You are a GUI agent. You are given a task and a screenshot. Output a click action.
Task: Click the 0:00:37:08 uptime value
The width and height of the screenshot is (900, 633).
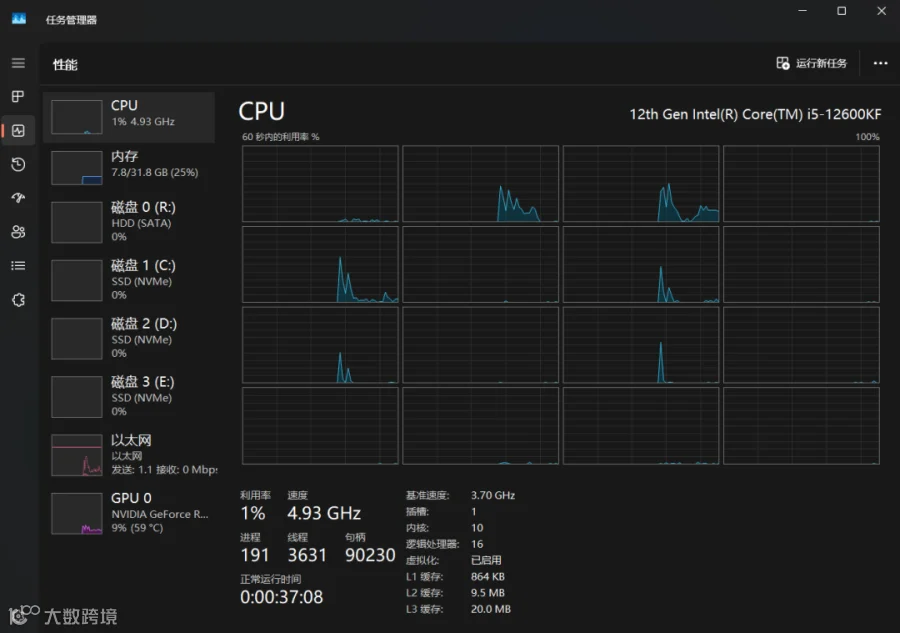pyautogui.click(x=281, y=597)
